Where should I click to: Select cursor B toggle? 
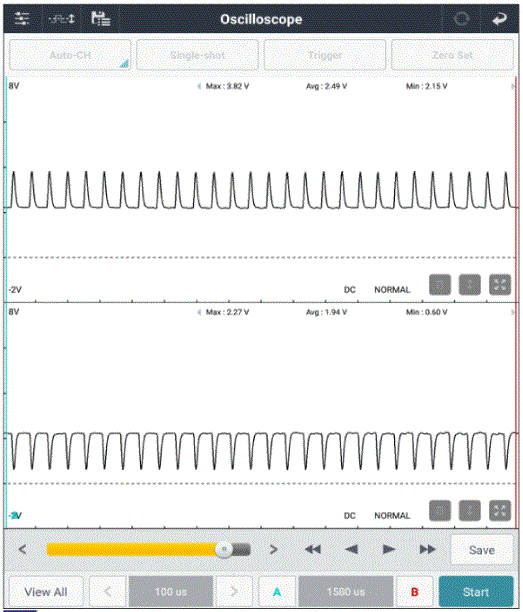pos(414,592)
